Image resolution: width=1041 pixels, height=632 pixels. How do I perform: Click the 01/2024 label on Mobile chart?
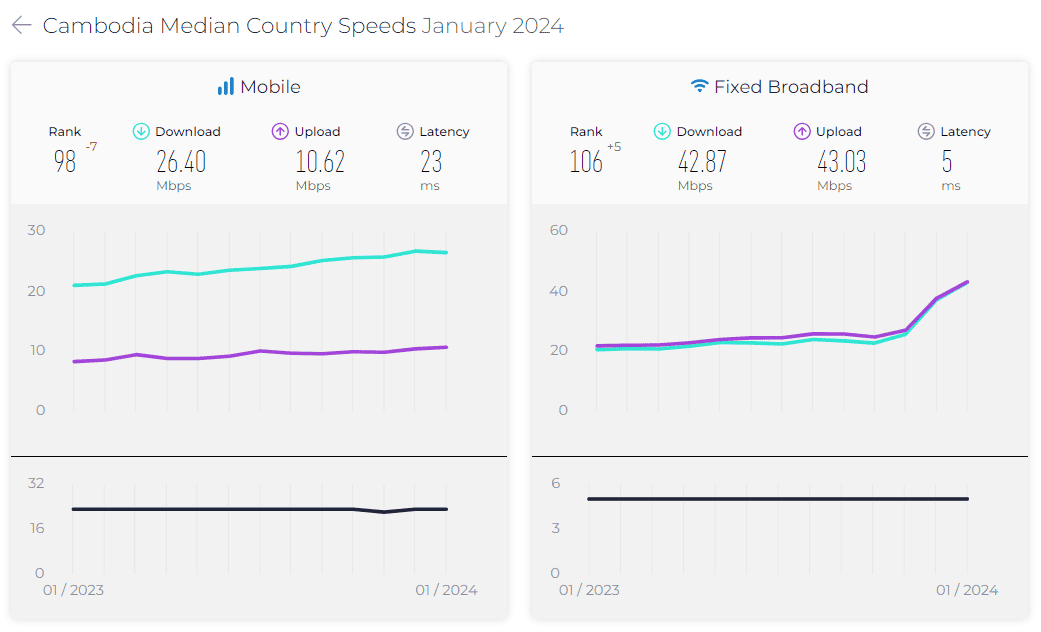pyautogui.click(x=446, y=590)
